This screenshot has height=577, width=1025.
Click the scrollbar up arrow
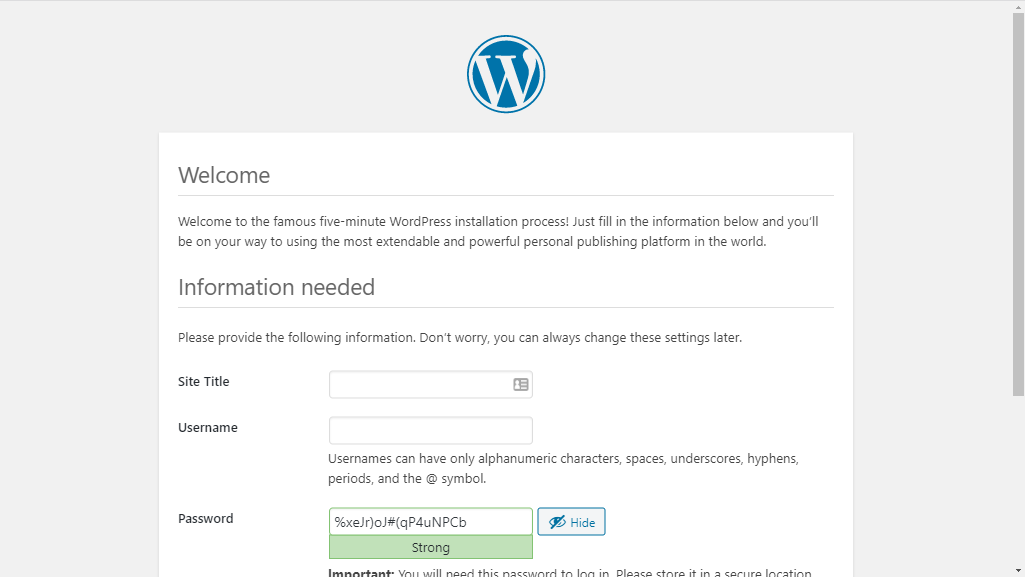[1018, 6]
